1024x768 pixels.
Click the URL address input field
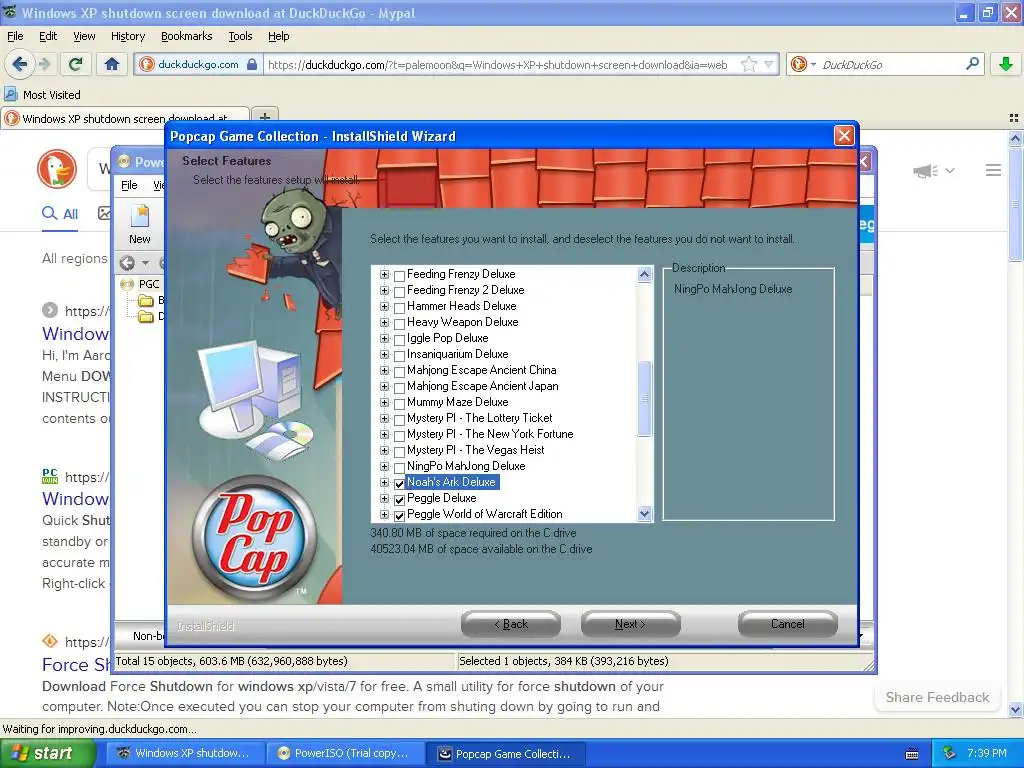coord(500,65)
